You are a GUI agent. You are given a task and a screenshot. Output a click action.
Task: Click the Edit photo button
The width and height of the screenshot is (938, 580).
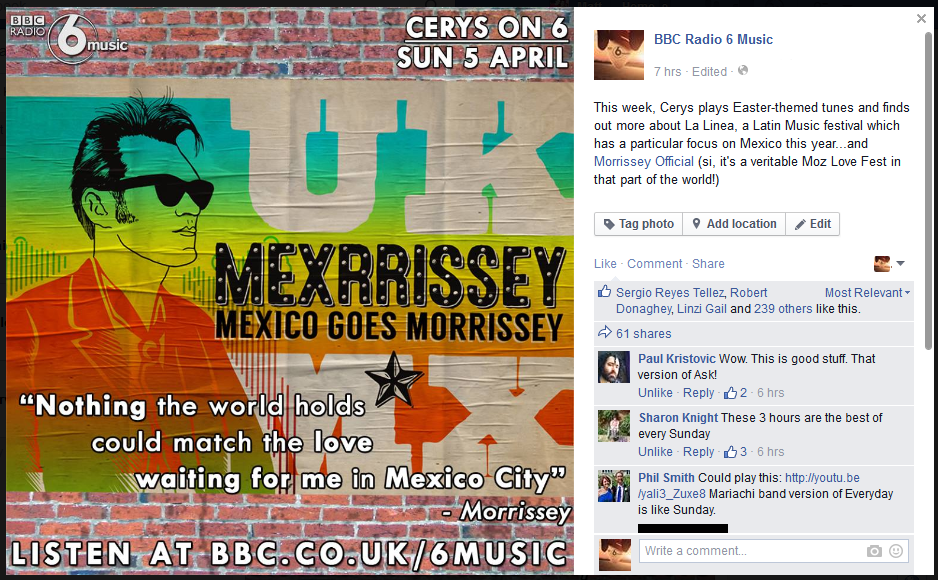[x=812, y=224]
